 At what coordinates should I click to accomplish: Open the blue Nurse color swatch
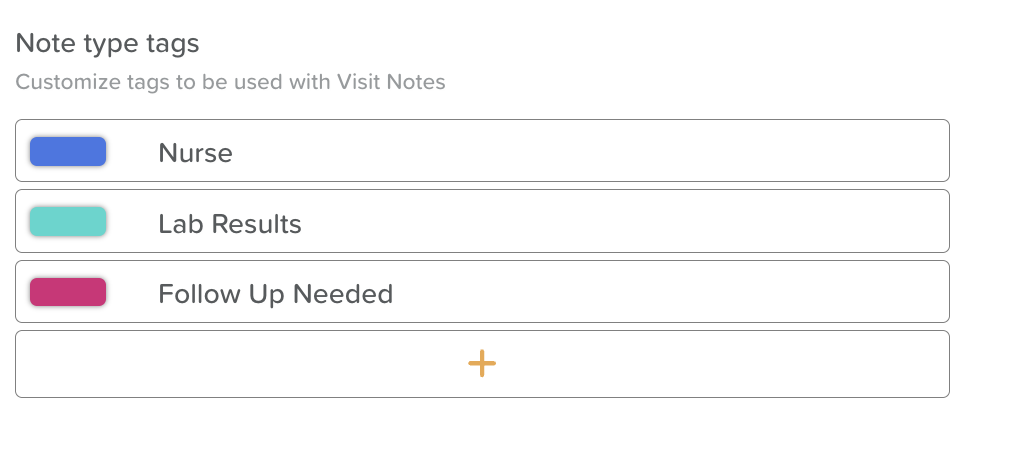pyautogui.click(x=68, y=152)
